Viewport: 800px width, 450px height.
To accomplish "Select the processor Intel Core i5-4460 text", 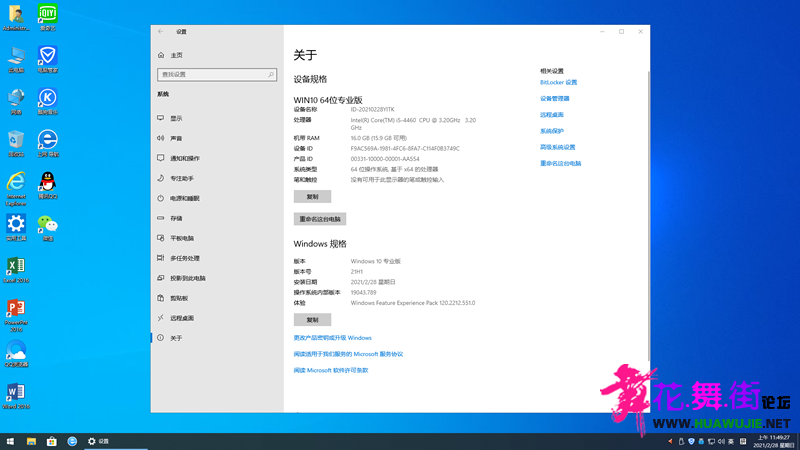I will pyautogui.click(x=413, y=123).
